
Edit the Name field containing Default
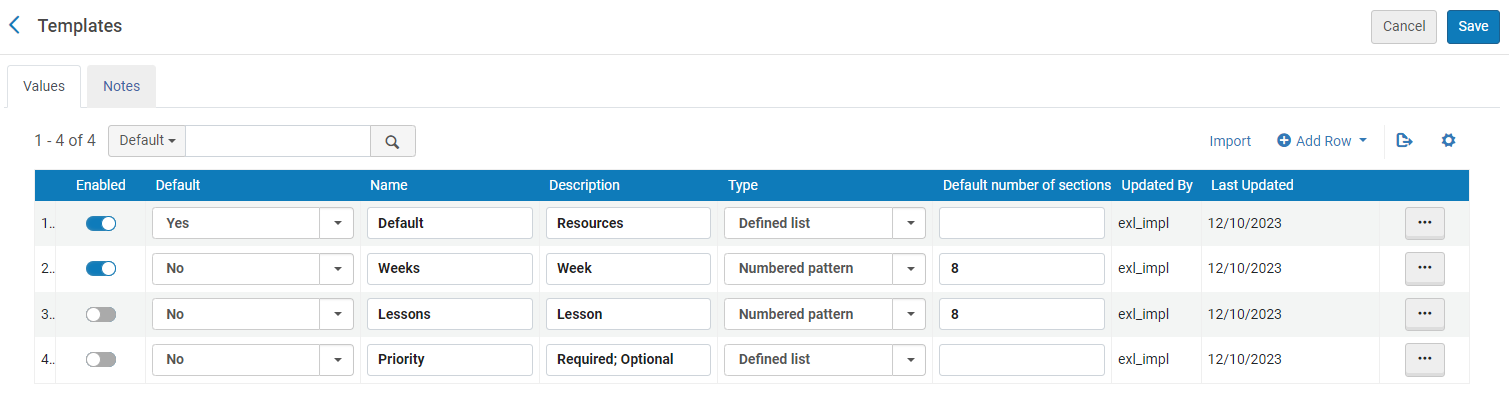tap(450, 223)
